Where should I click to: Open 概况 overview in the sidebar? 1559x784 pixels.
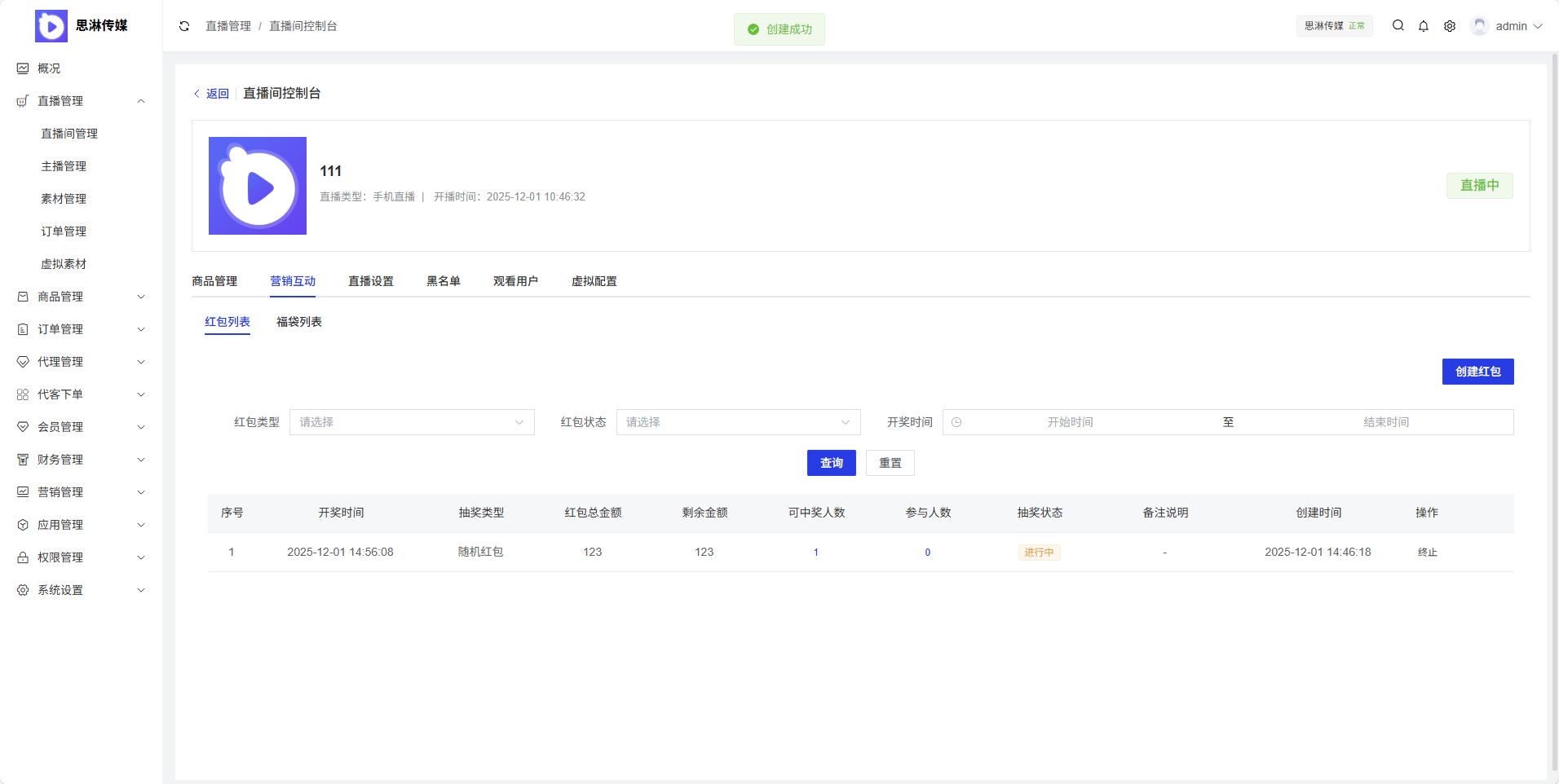click(x=49, y=68)
